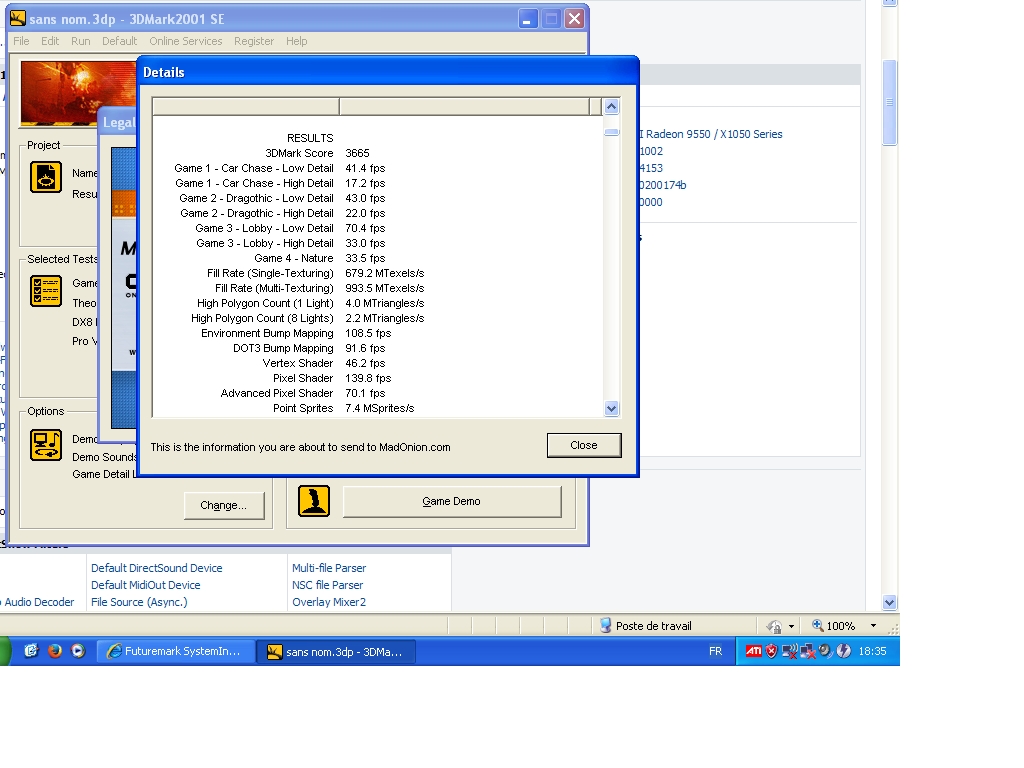Click the Change... button
Screen dimensions: 1024x768
(x=223, y=505)
